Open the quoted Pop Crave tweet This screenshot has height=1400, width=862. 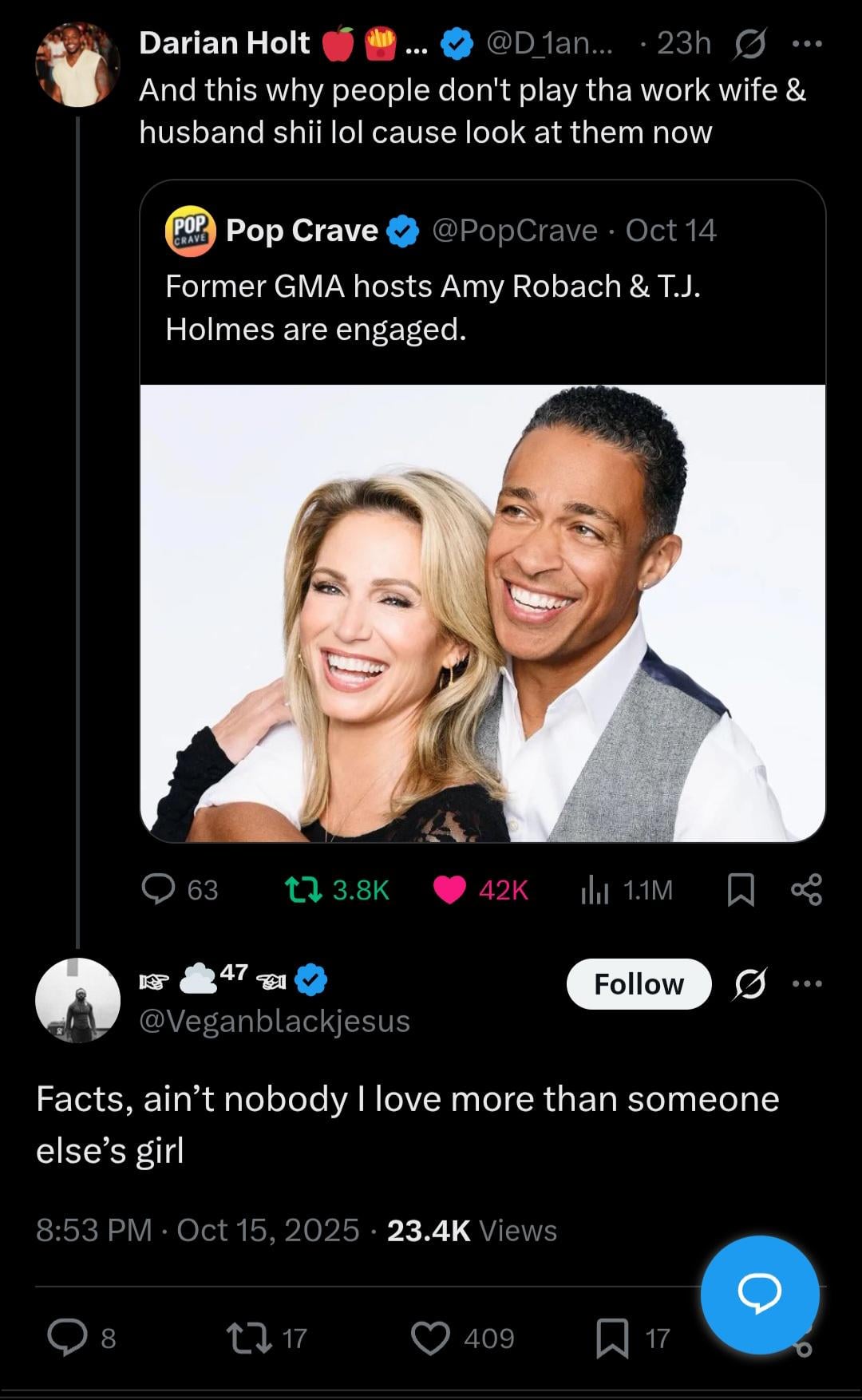[482, 307]
